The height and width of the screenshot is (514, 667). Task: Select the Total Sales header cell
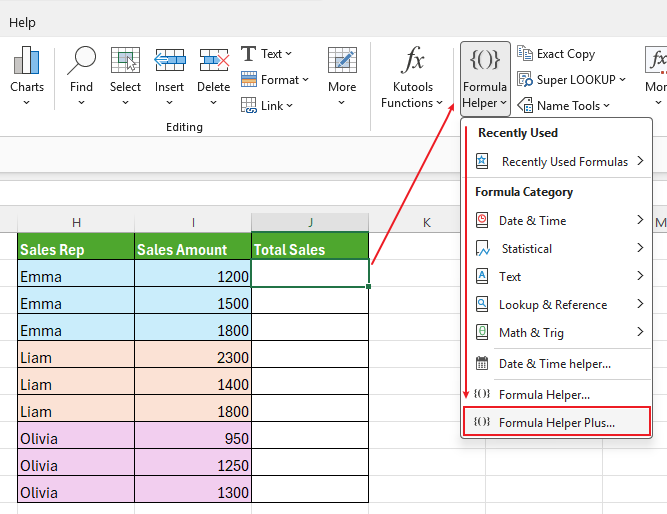pyautogui.click(x=310, y=246)
